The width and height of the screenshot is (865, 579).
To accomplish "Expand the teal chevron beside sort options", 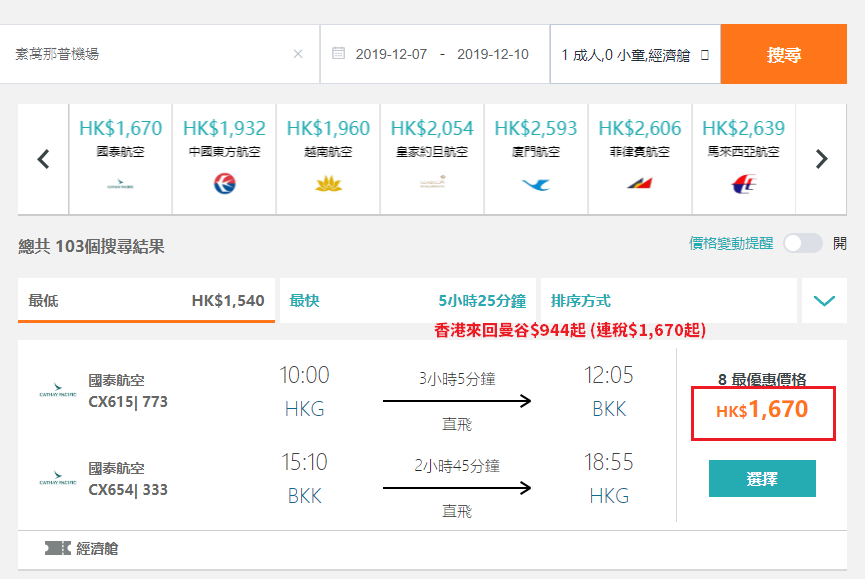I will pos(824,301).
